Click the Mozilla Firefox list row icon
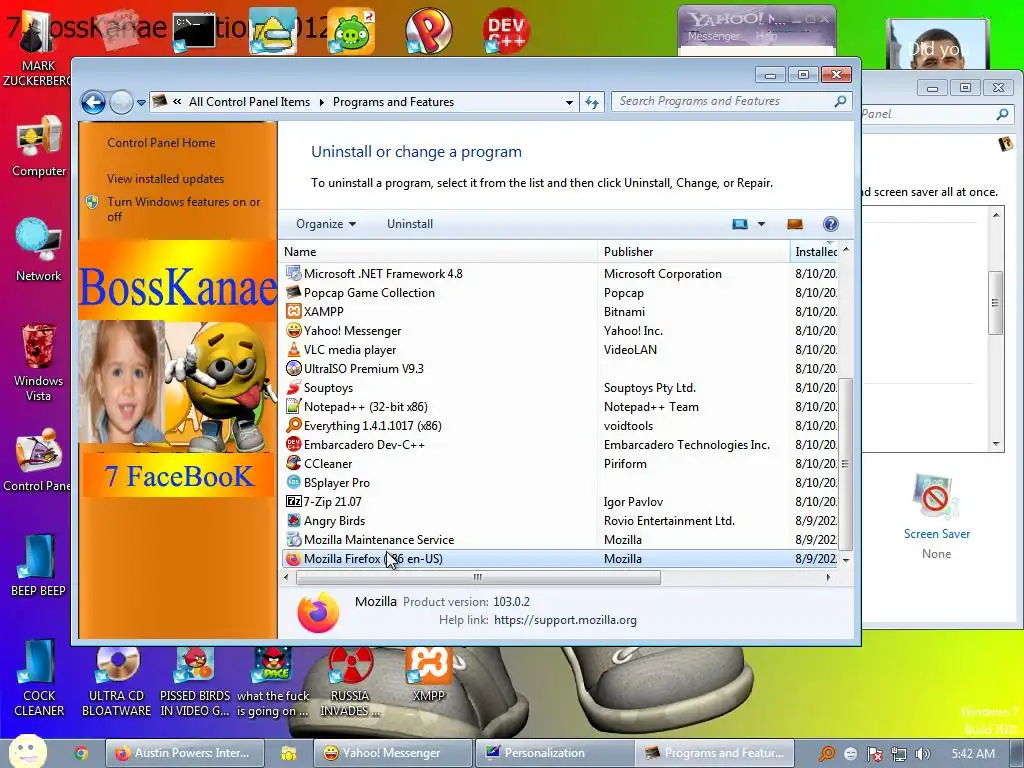 coord(294,558)
